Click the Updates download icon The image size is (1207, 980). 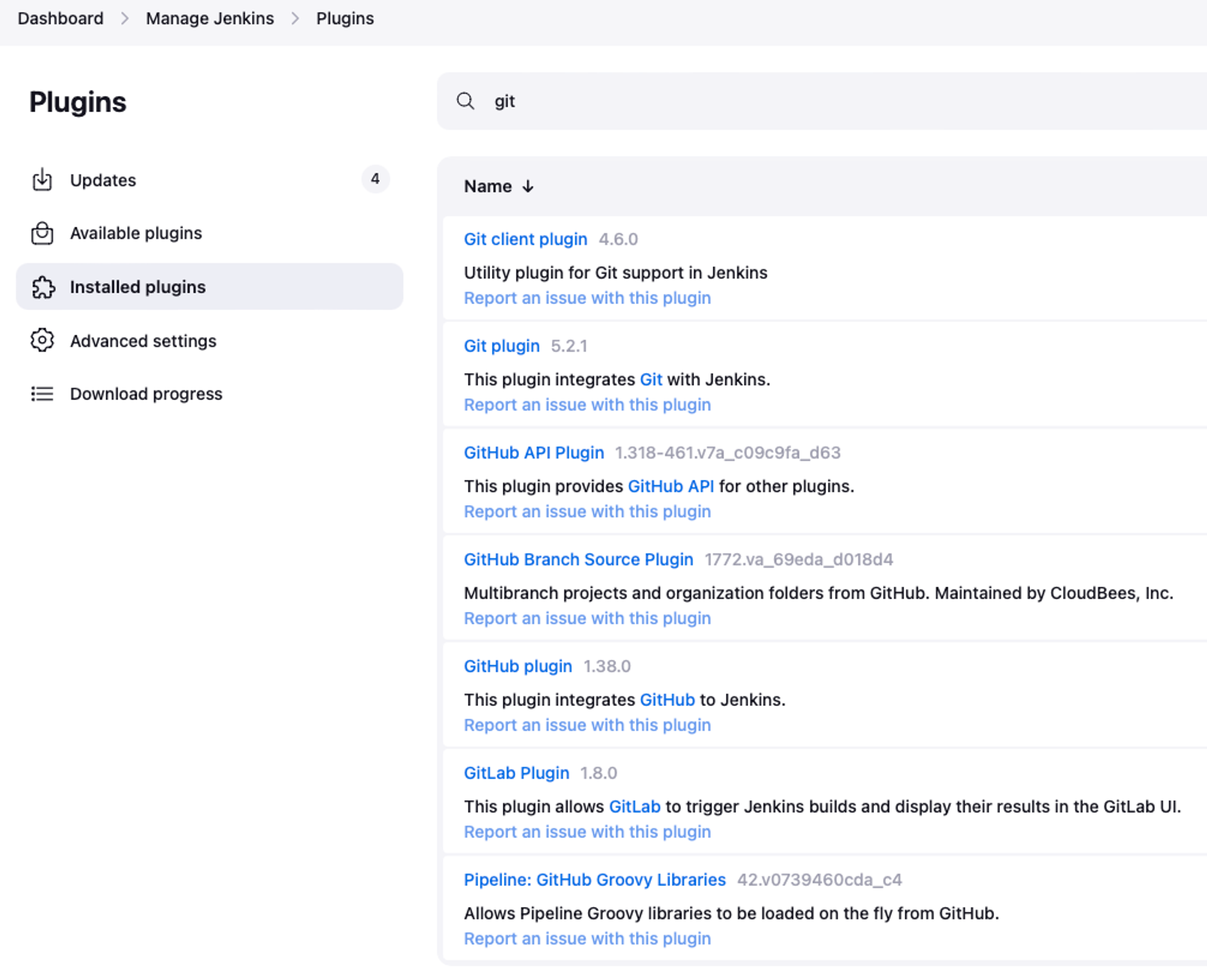pyautogui.click(x=42, y=180)
